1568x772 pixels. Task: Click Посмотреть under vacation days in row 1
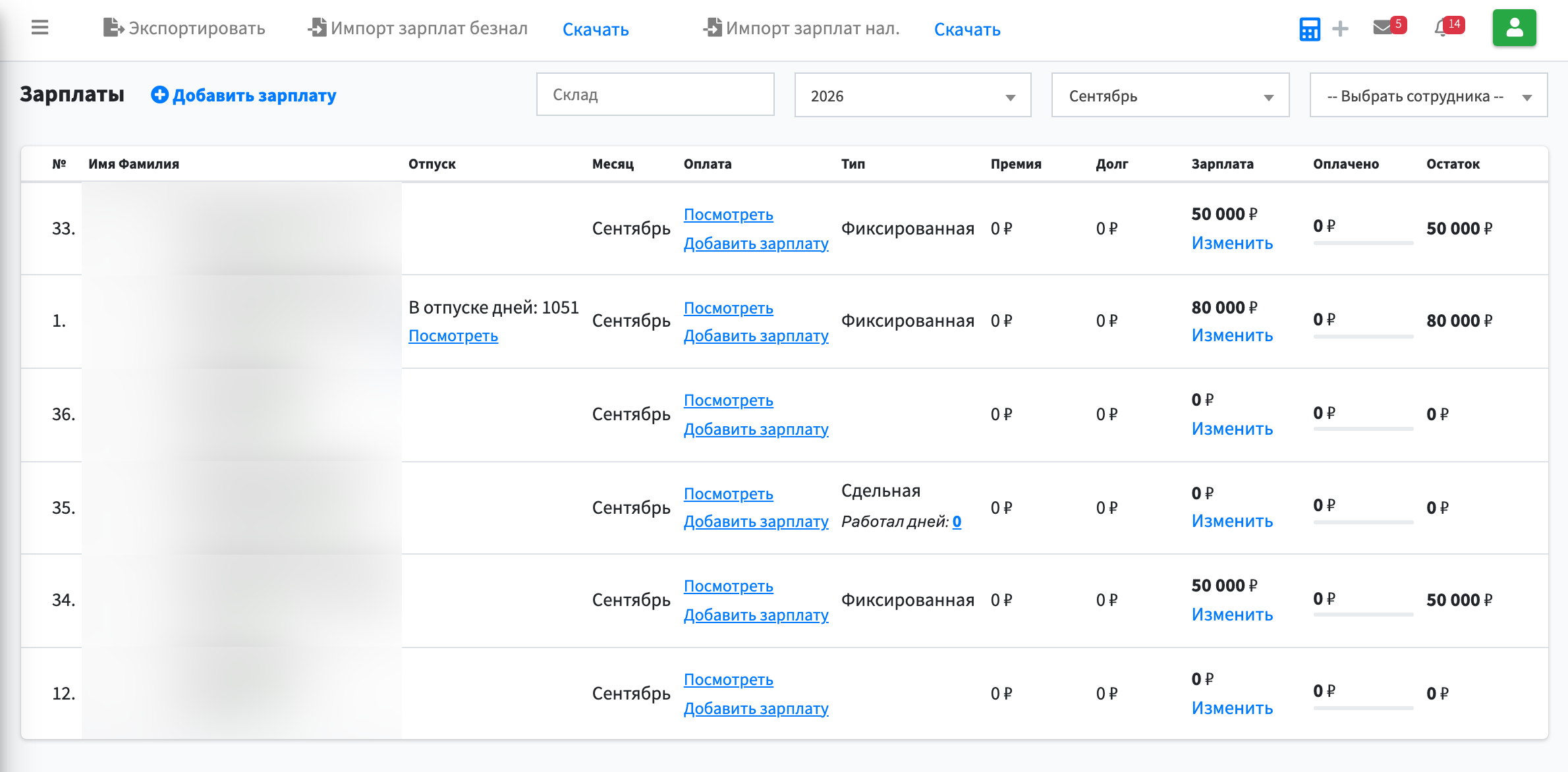[x=453, y=336]
